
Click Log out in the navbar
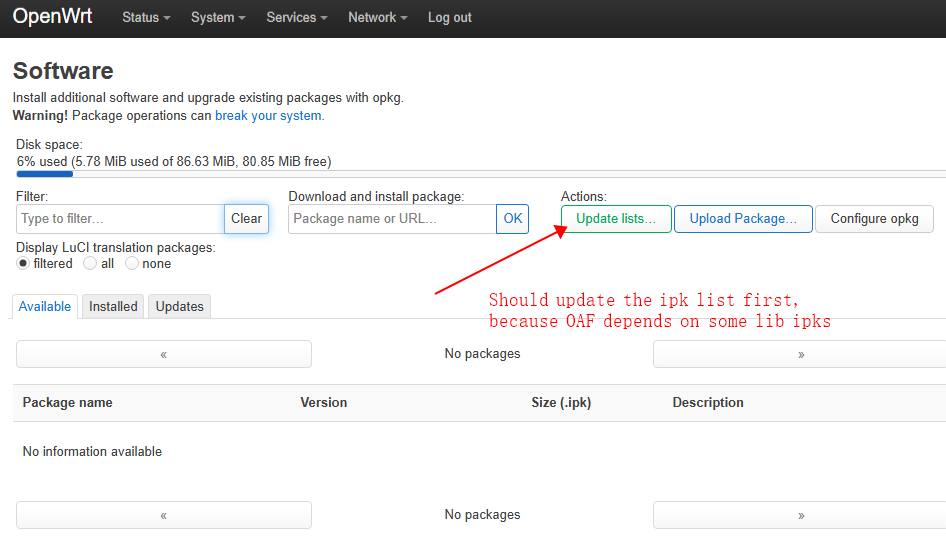tap(450, 18)
